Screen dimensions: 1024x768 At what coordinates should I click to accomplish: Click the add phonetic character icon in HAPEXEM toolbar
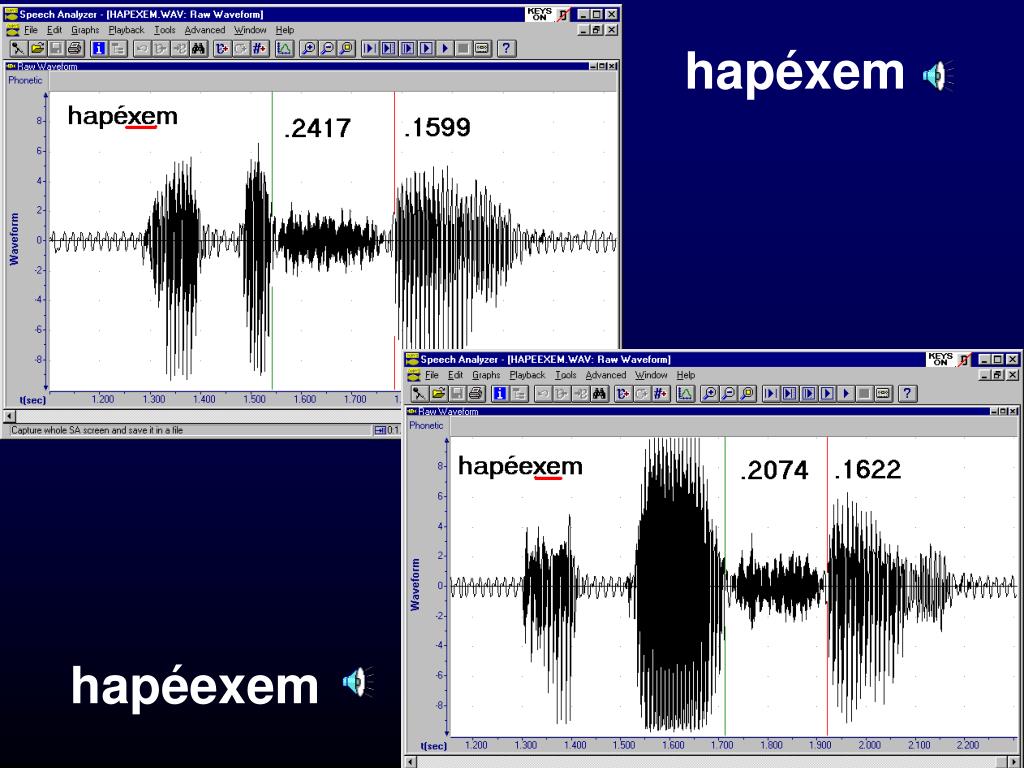point(222,48)
